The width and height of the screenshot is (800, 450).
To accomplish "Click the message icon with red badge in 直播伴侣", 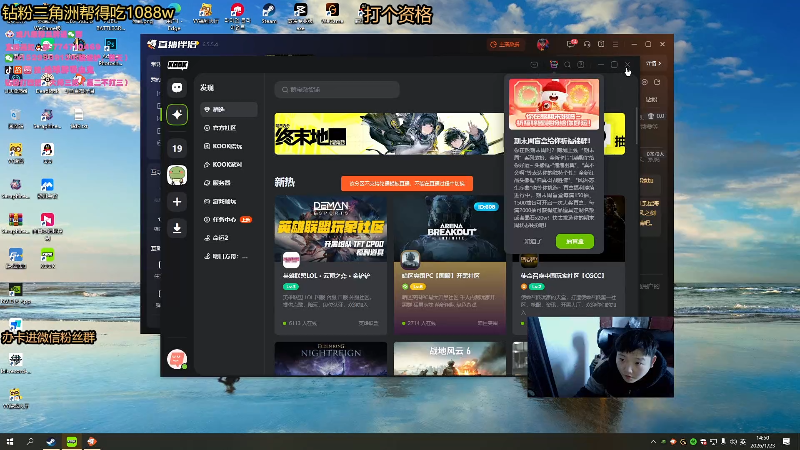I will point(571,44).
